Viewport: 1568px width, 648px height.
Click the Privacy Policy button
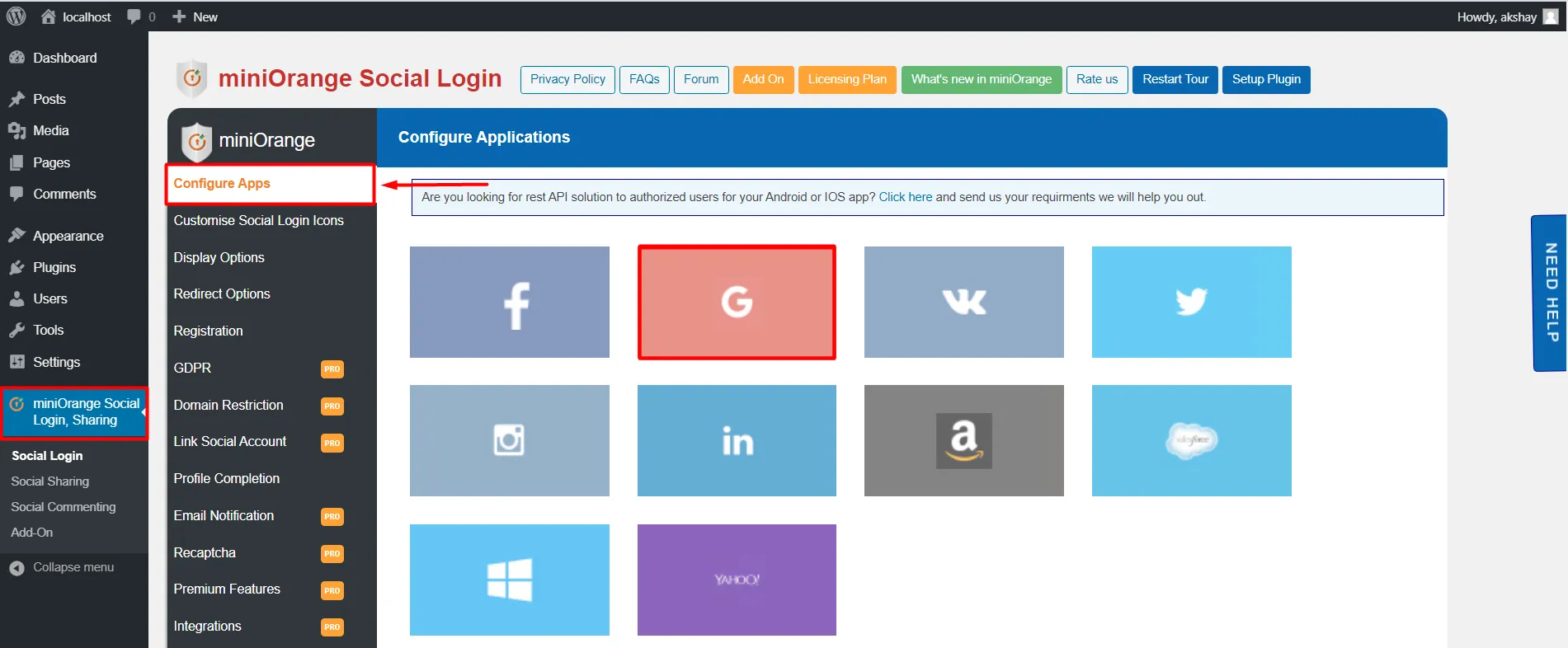(567, 79)
